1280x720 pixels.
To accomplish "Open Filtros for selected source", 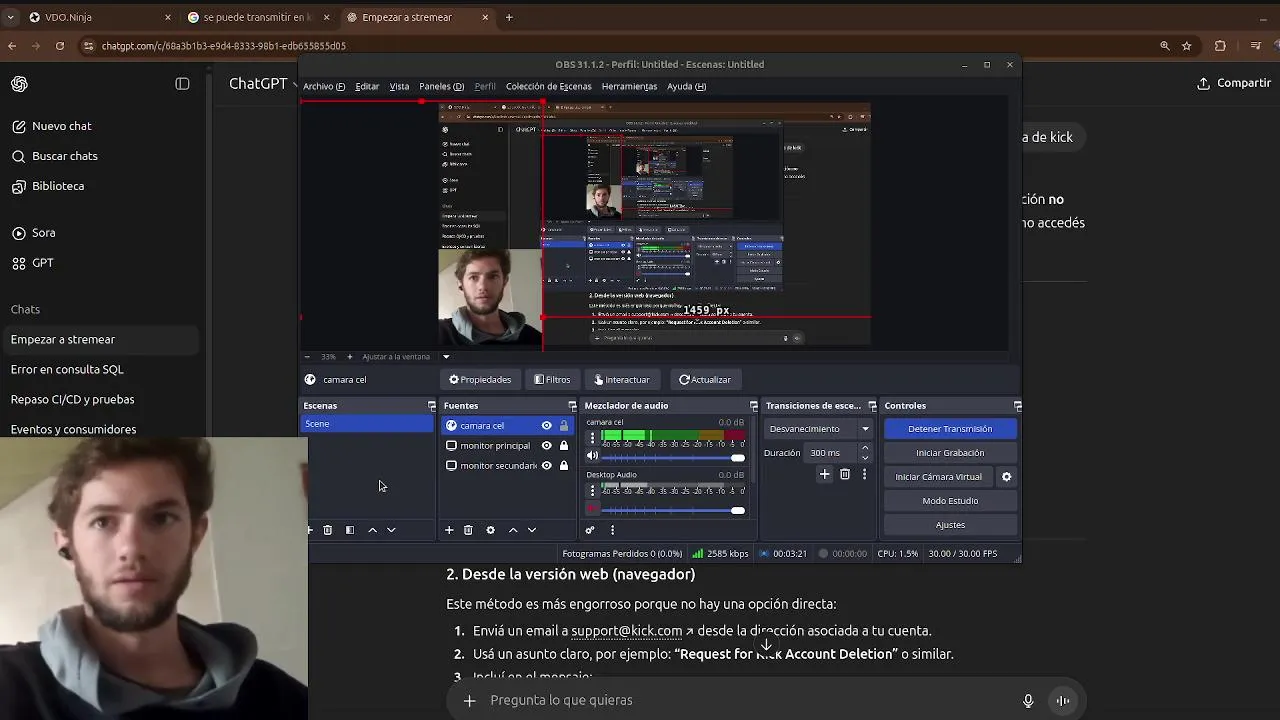I will tap(552, 380).
